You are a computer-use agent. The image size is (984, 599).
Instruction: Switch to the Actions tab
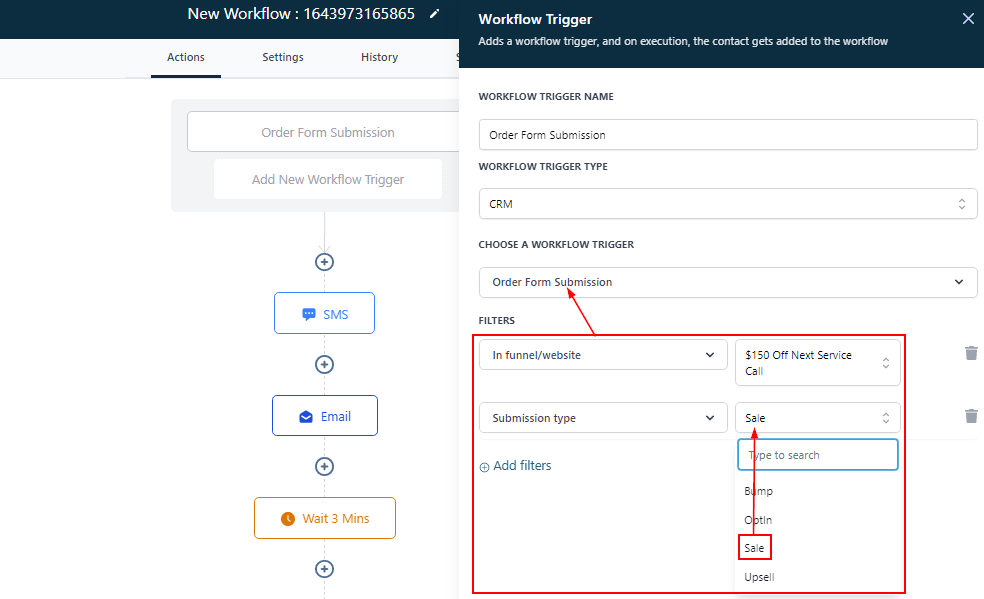[x=186, y=58]
